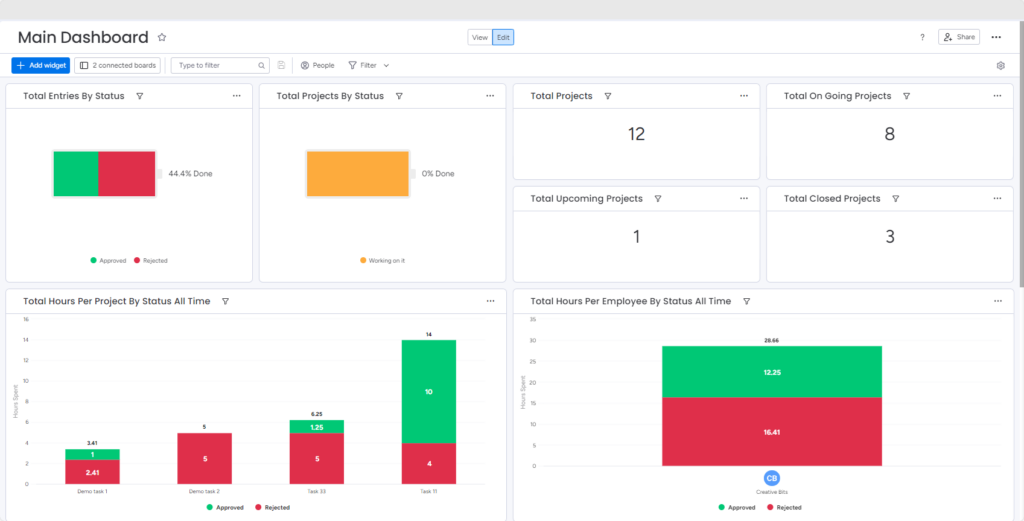Click the Demo task 1 green segment
This screenshot has height=521, width=1024.
coord(92,454)
